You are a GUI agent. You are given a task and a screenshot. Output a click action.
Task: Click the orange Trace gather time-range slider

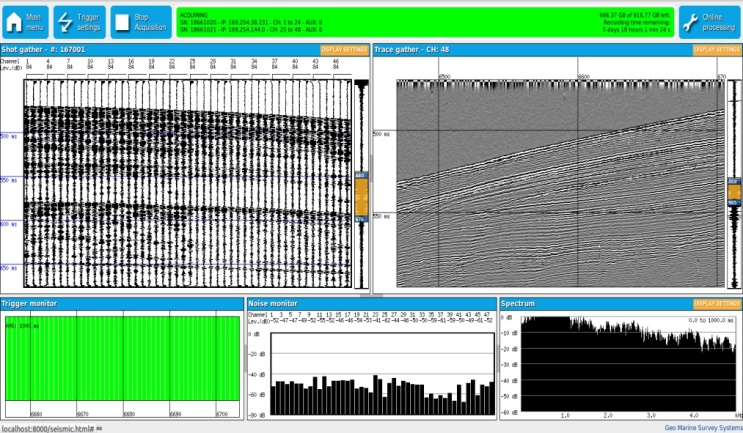734,192
